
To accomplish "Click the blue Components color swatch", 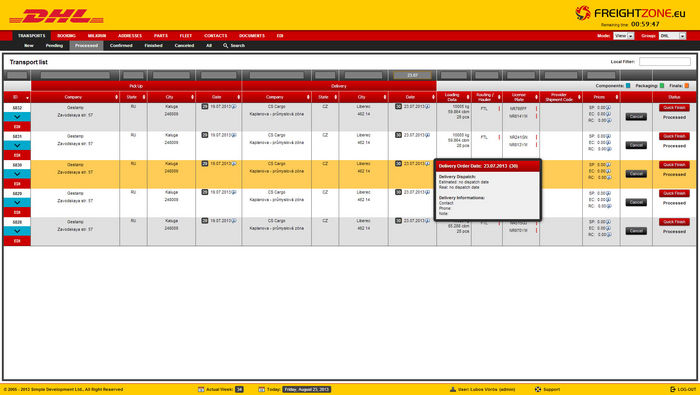I will tap(628, 86).
